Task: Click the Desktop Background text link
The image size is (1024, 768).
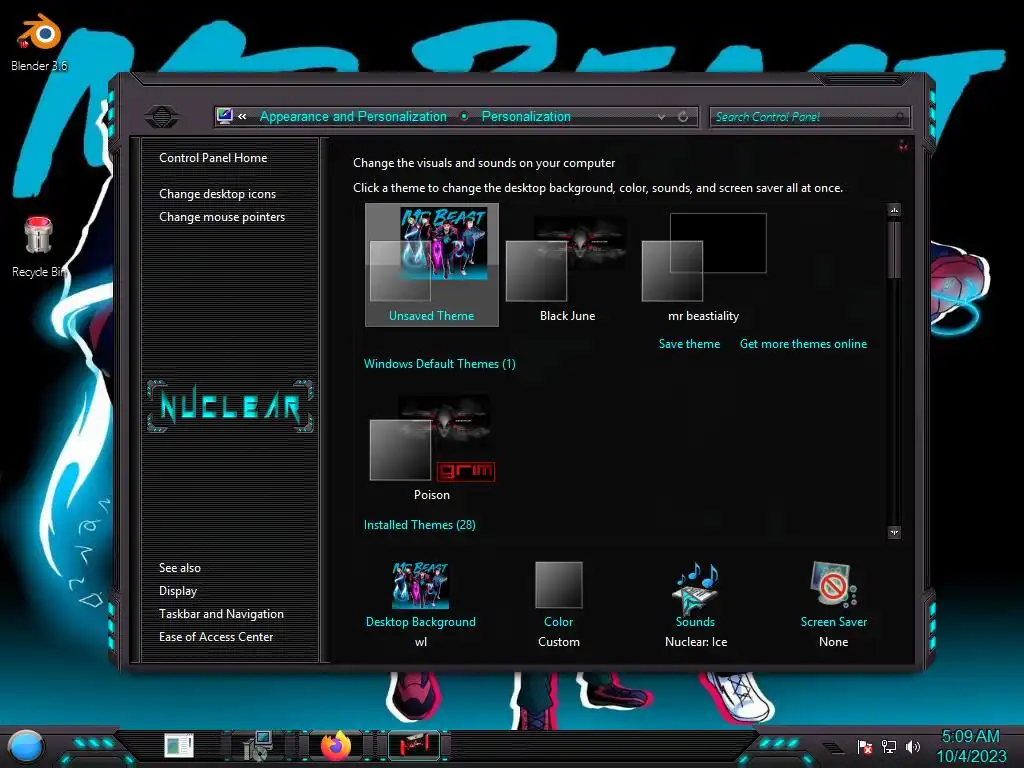Action: pos(421,622)
